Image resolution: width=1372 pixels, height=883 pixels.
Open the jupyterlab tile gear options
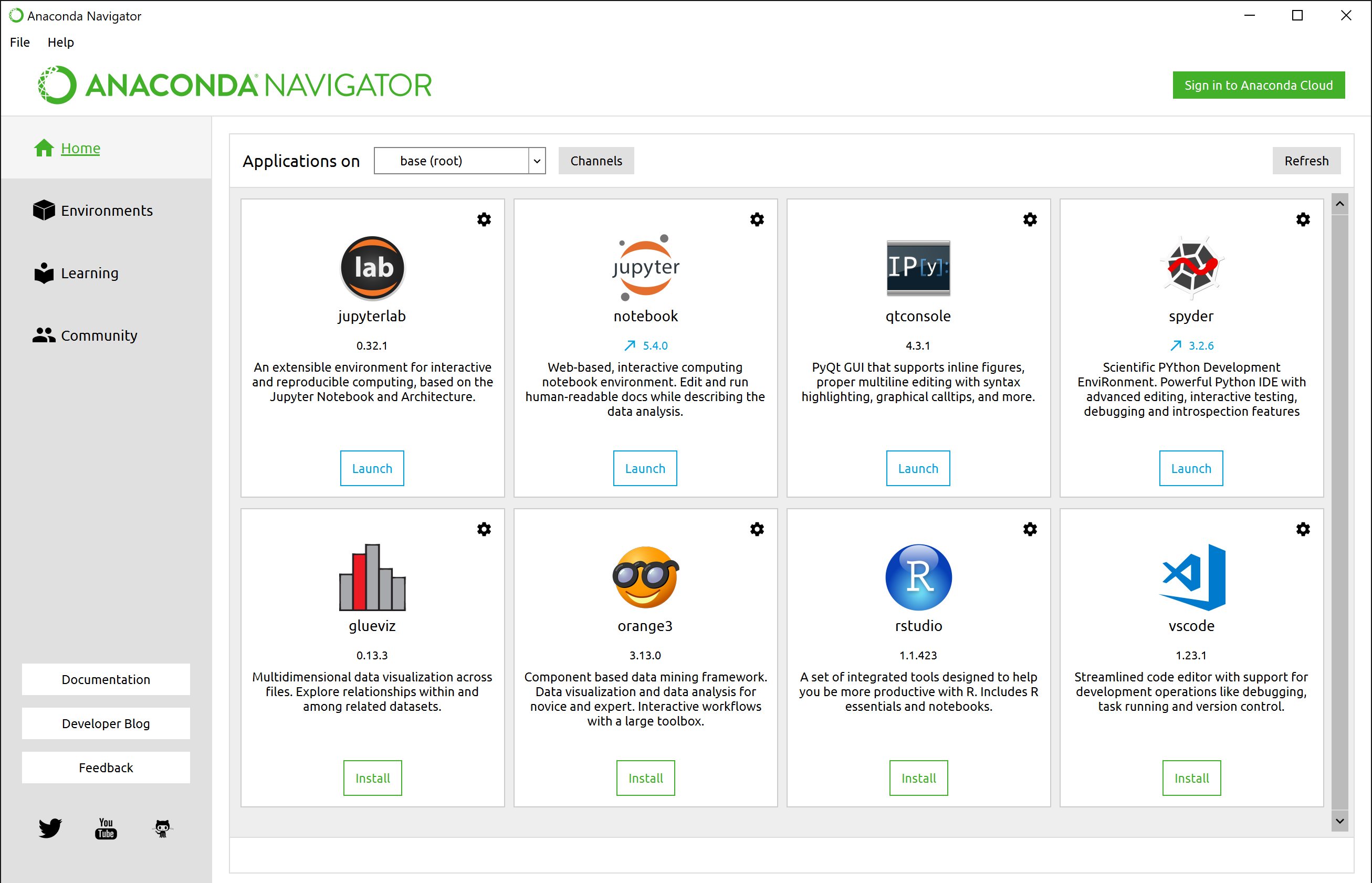[484, 219]
